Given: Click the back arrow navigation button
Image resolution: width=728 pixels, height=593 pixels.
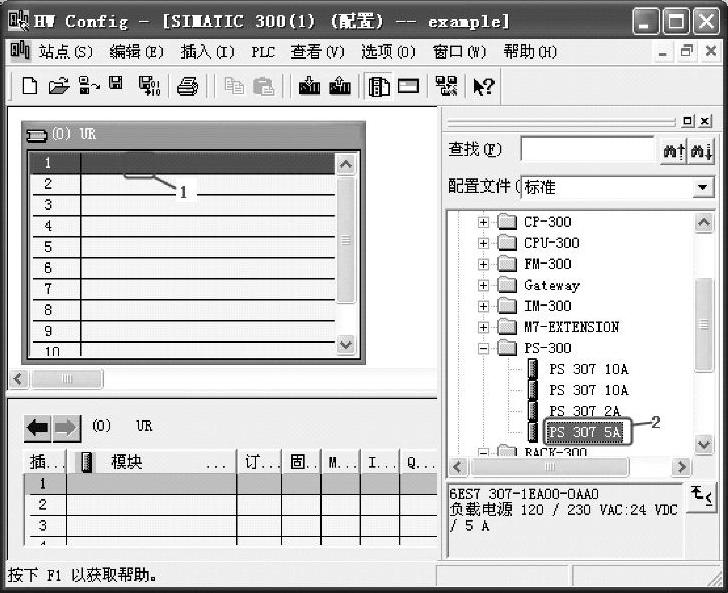Looking at the screenshot, I should 38,428.
